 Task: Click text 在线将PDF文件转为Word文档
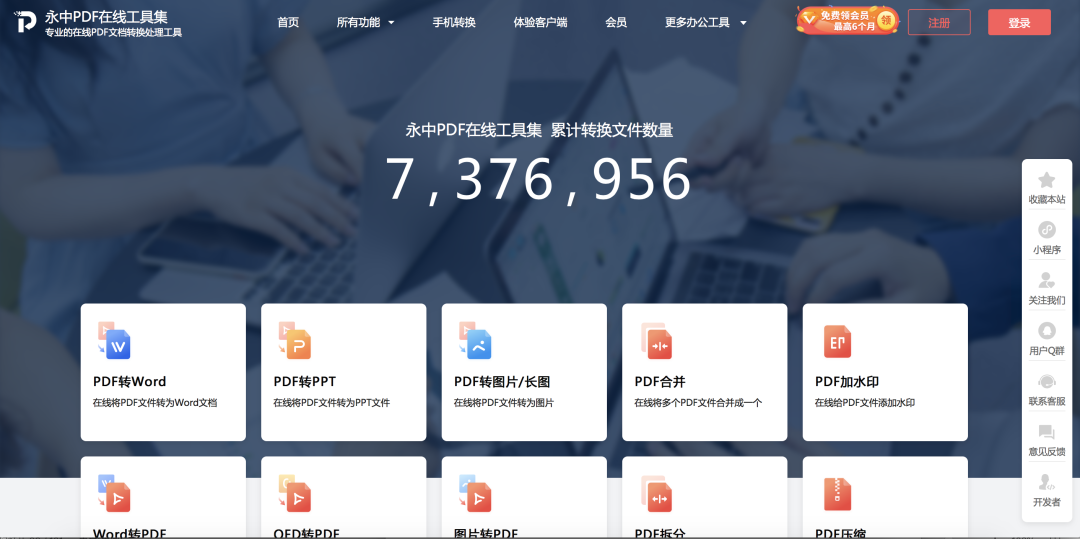tap(155, 403)
